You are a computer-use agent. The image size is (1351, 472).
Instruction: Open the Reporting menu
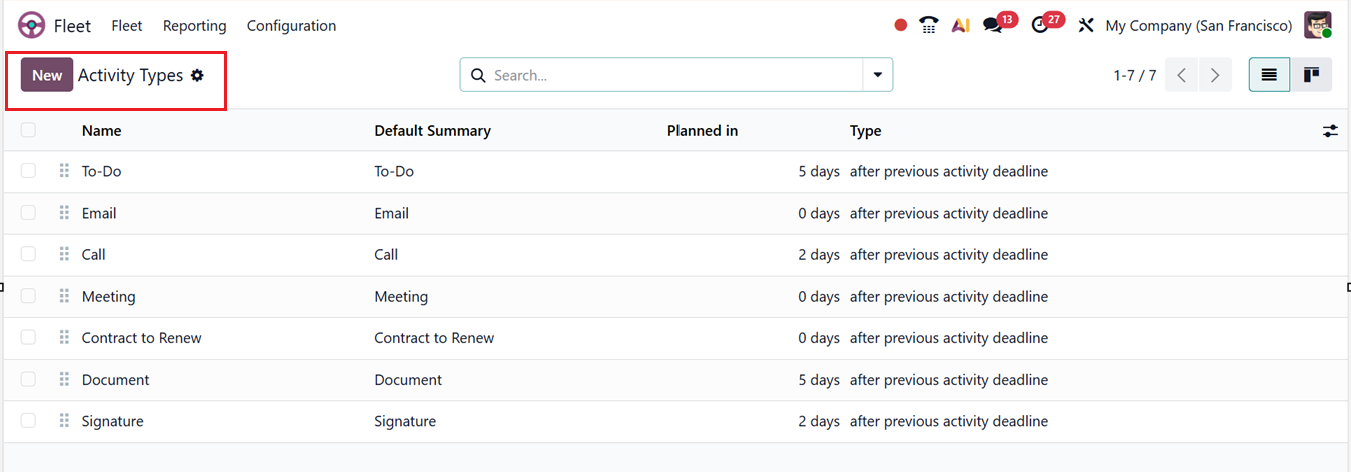click(194, 25)
